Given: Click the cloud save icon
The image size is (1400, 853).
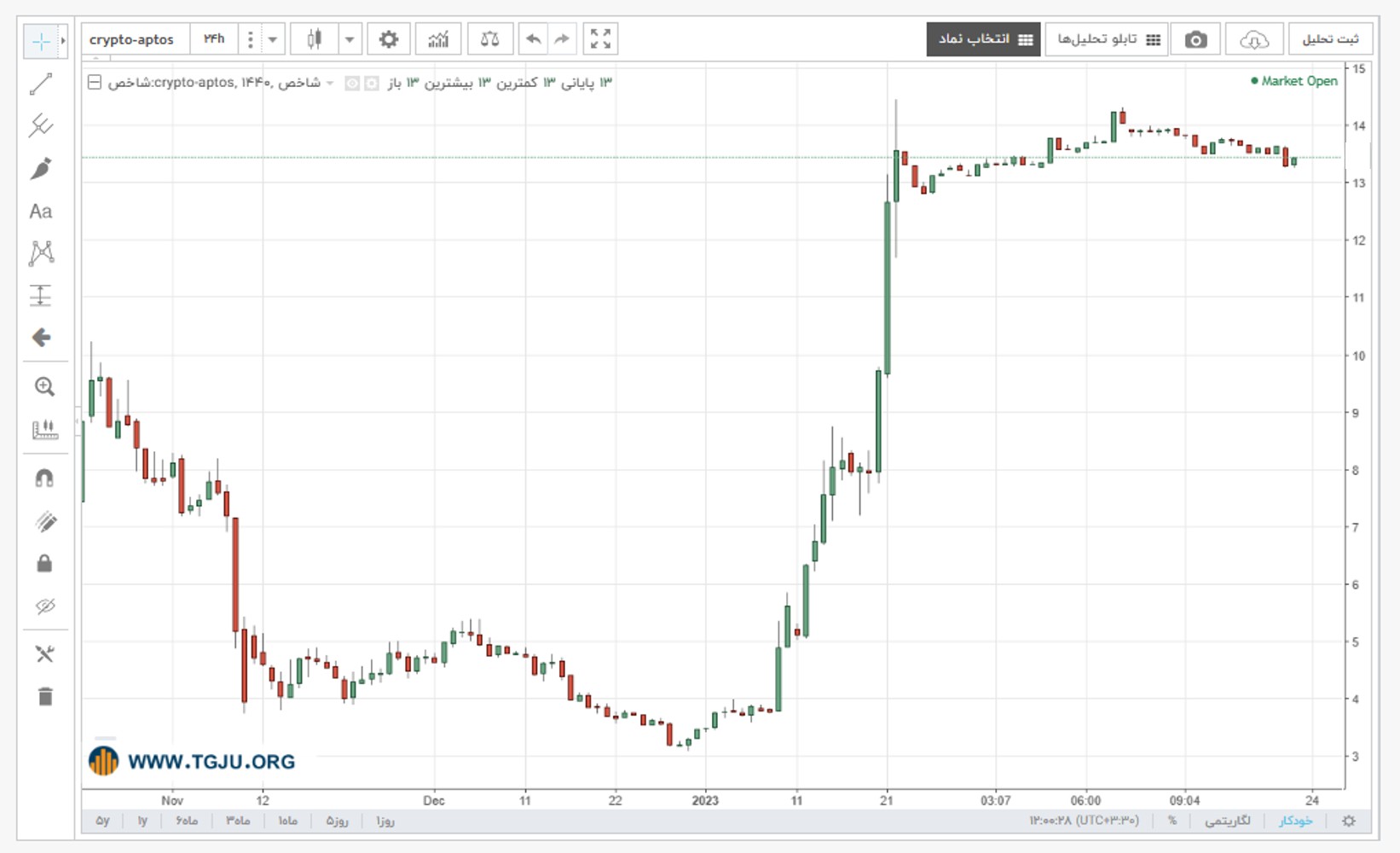Looking at the screenshot, I should coord(1253,39).
